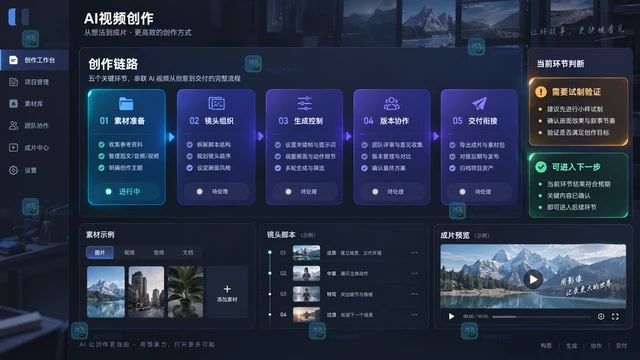
Task: Click the timeline dot for shot 01
Action: click(270, 253)
